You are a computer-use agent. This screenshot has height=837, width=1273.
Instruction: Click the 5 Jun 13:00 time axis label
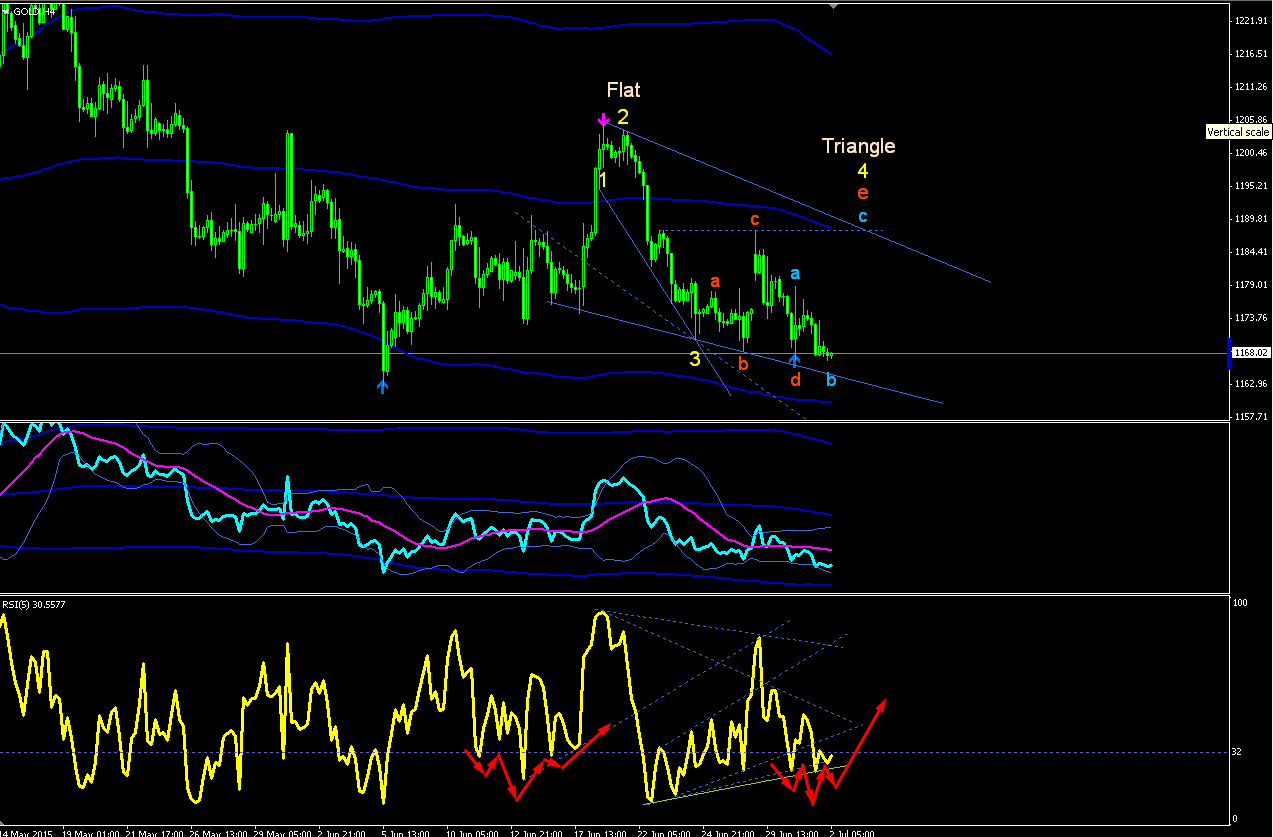click(x=404, y=831)
